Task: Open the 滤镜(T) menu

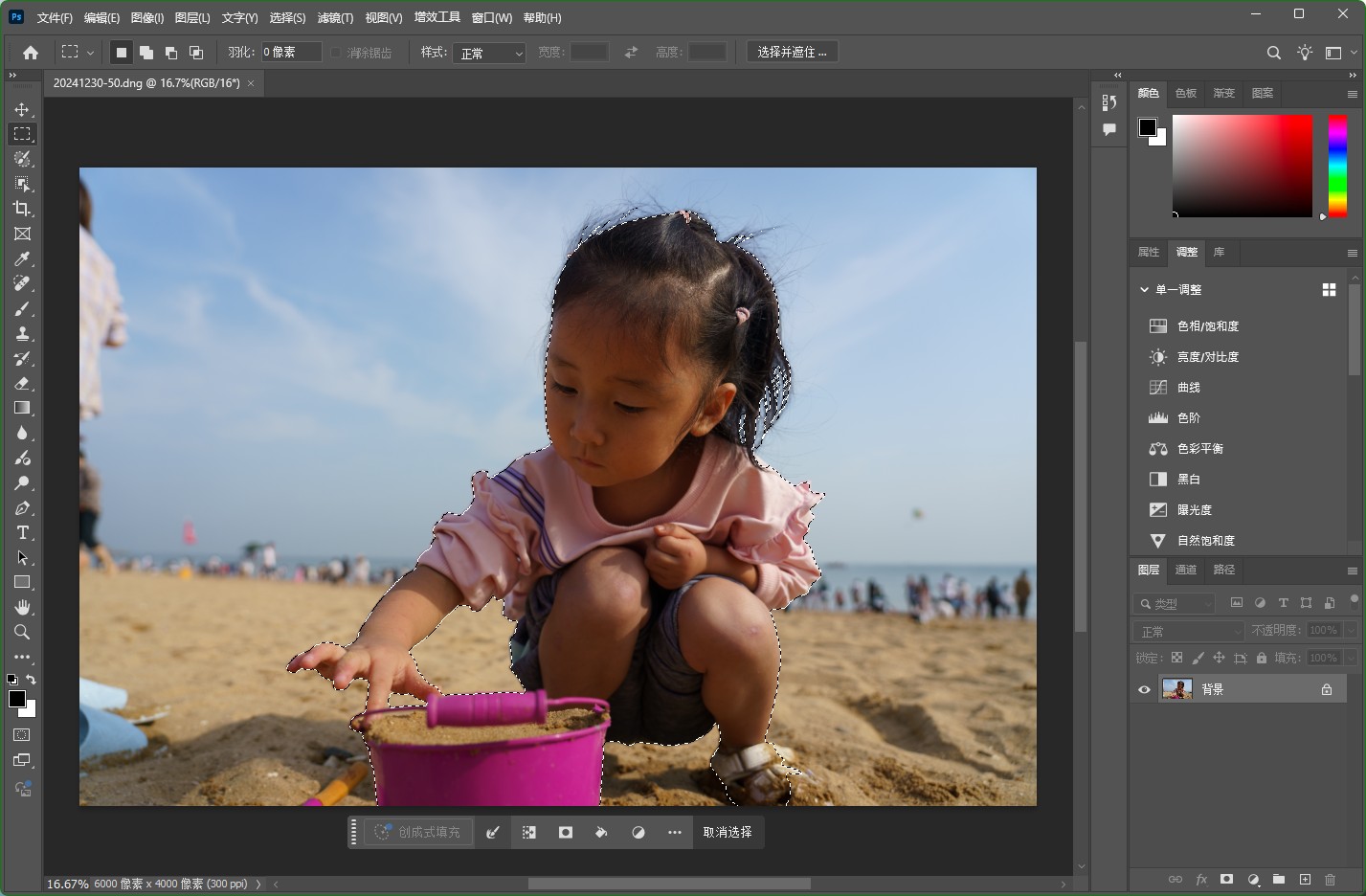Action: point(335,18)
